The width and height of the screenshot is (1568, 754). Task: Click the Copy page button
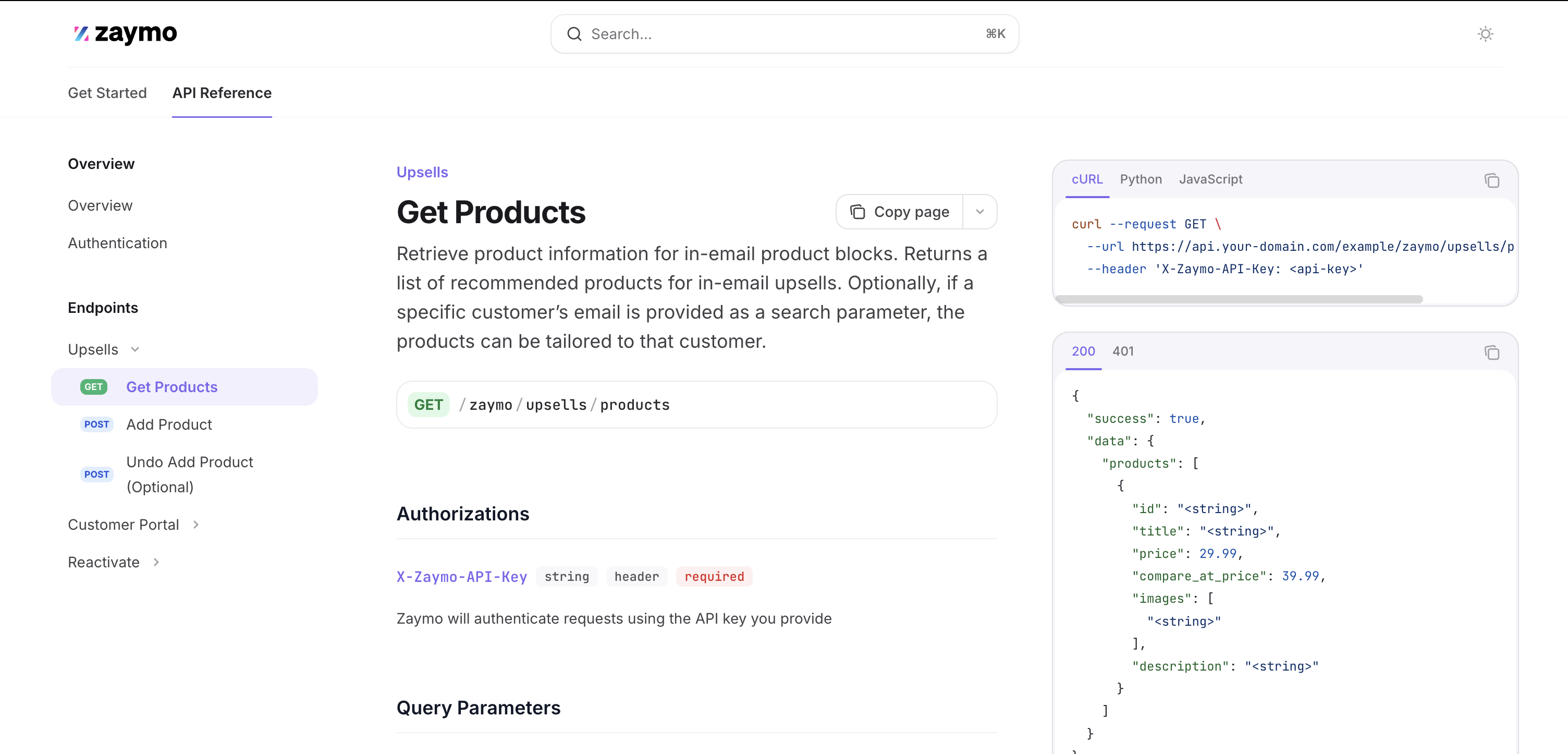coord(900,212)
